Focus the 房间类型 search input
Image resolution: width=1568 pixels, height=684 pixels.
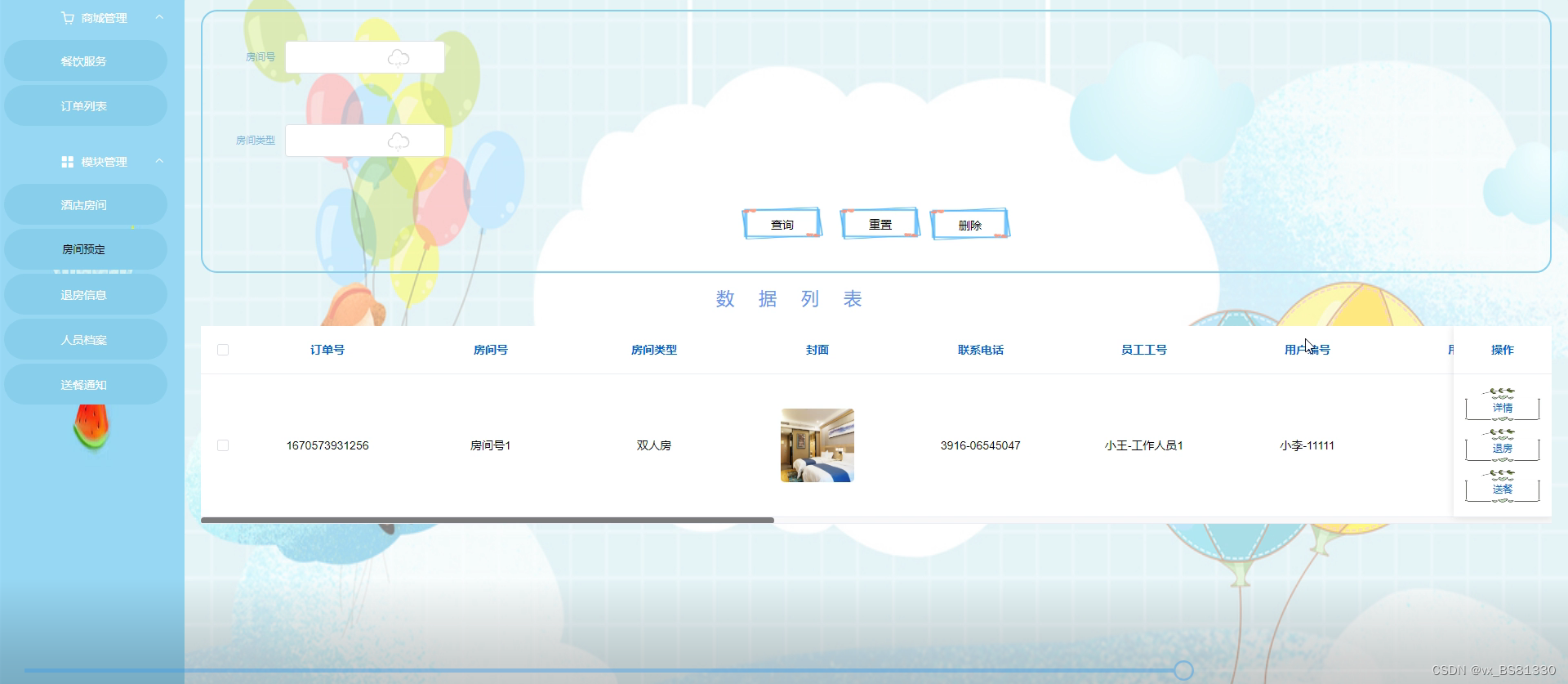click(365, 141)
